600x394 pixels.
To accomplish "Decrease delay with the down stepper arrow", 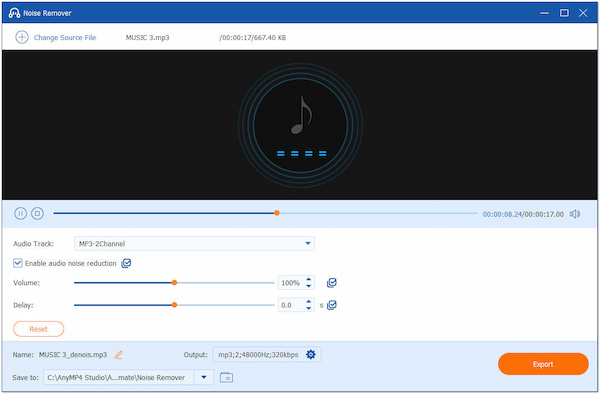I will tap(308, 308).
